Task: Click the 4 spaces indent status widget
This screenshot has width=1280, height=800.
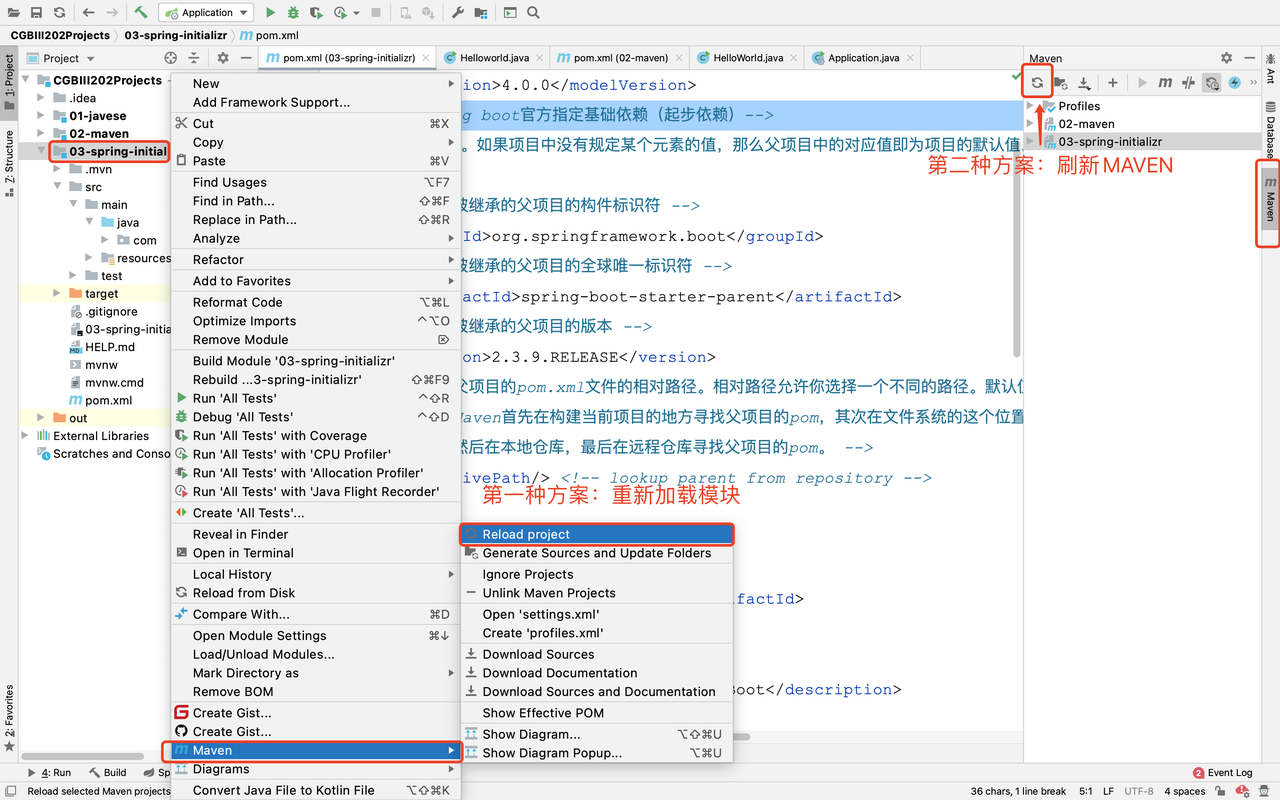Action: [x=1185, y=791]
